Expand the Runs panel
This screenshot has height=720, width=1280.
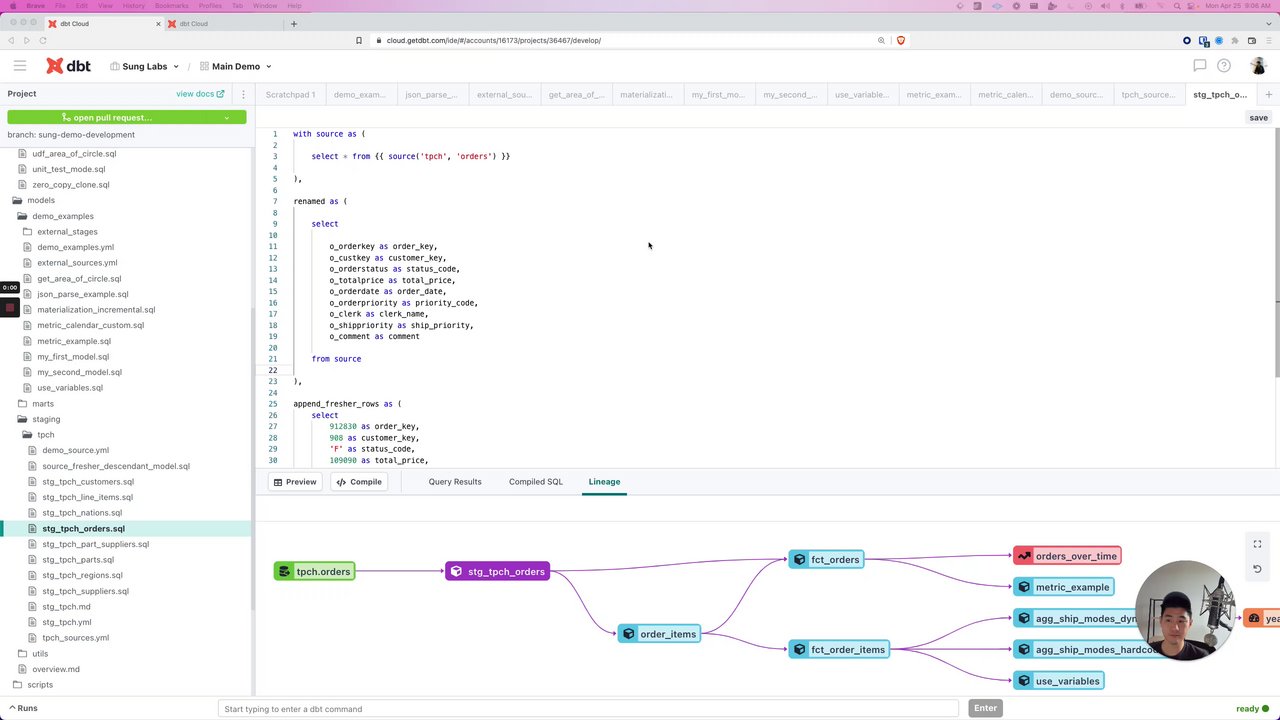[23, 708]
